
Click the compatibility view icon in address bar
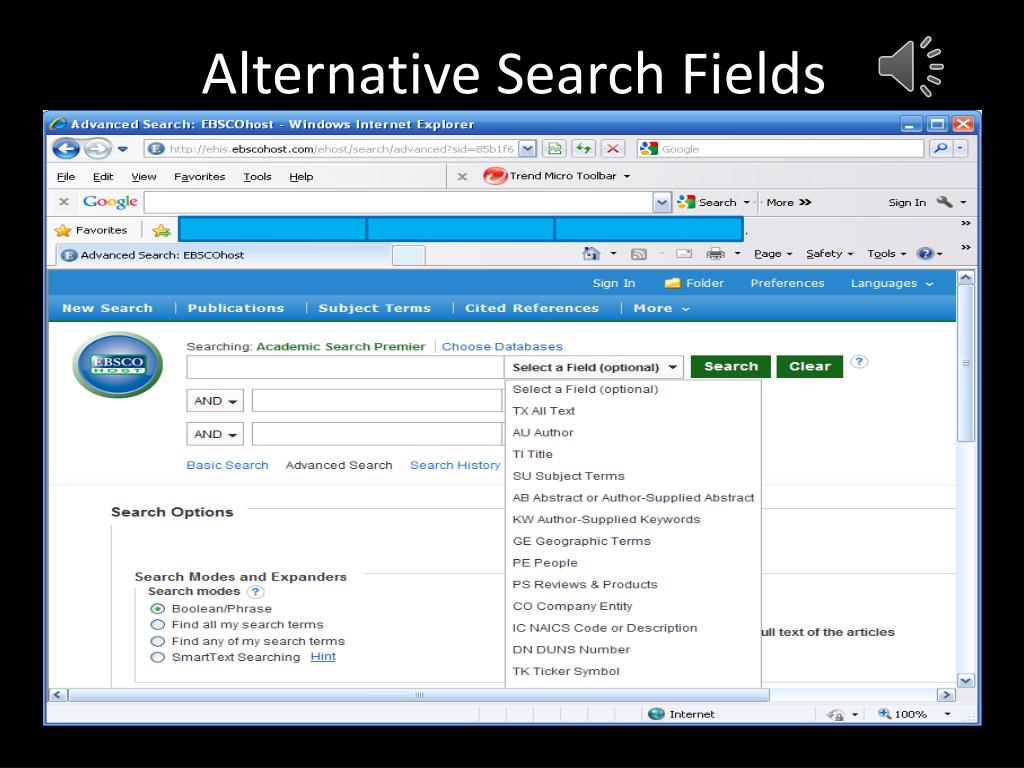[x=554, y=149]
